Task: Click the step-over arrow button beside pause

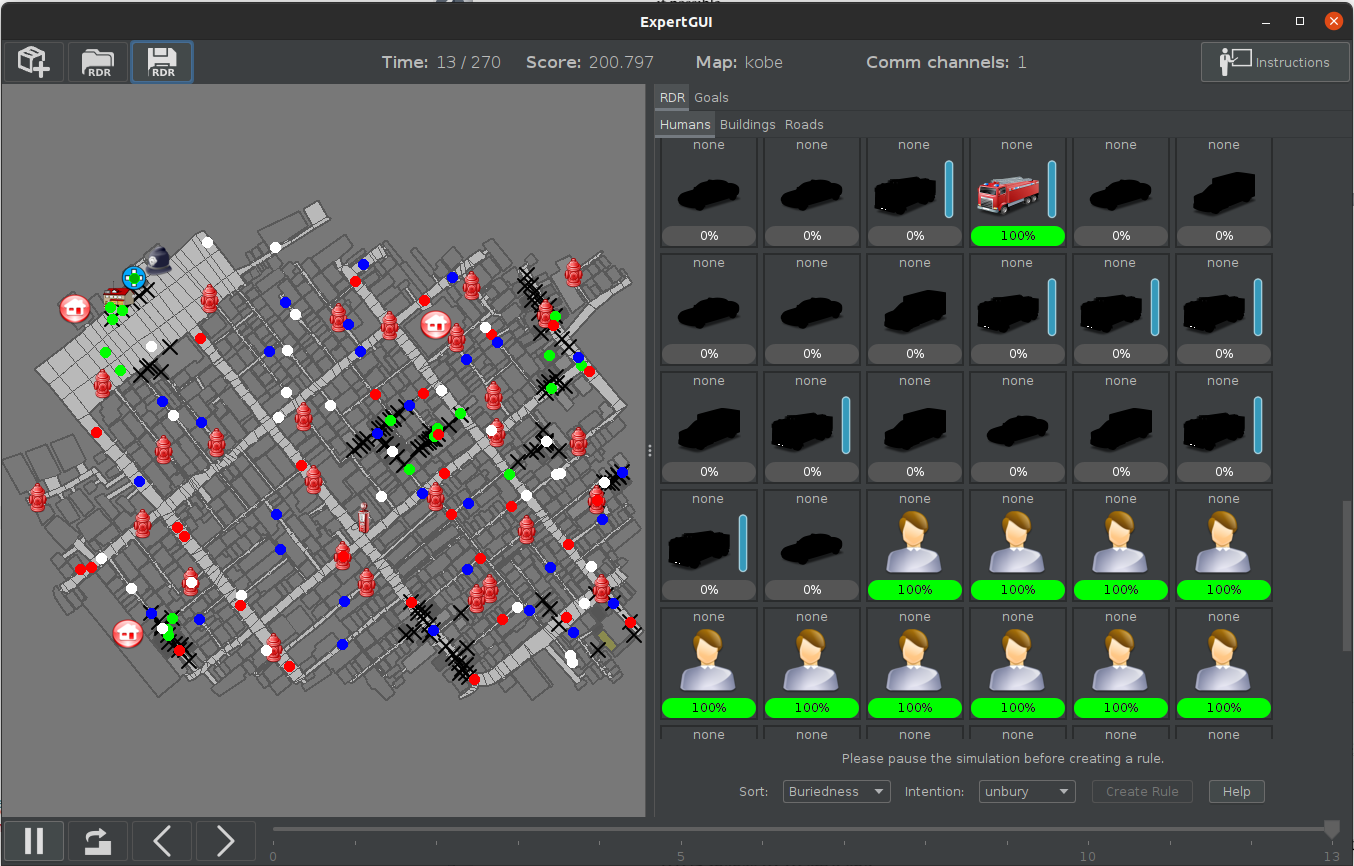Action: click(98, 841)
